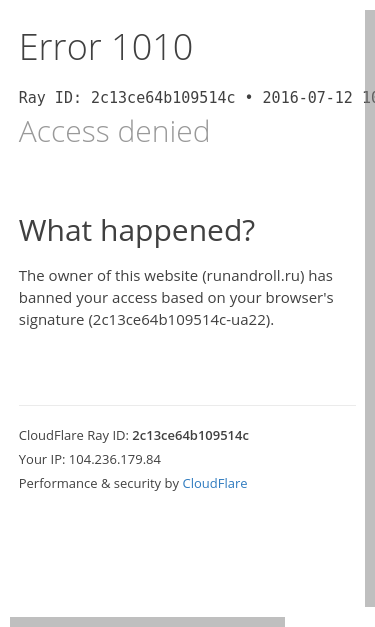This screenshot has width=375, height=627.
Task: Click the Ray ID timestamp line
Action: click(197, 98)
